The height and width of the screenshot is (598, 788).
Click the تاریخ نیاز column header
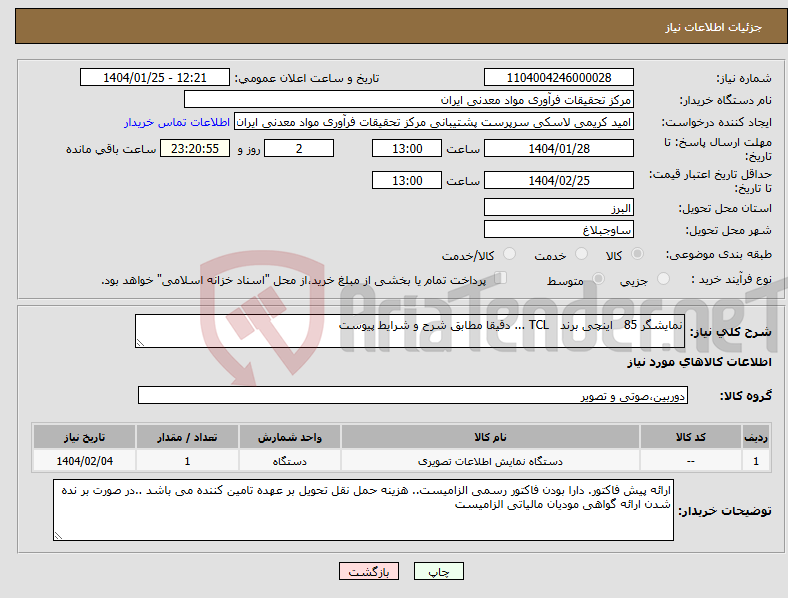pos(84,437)
